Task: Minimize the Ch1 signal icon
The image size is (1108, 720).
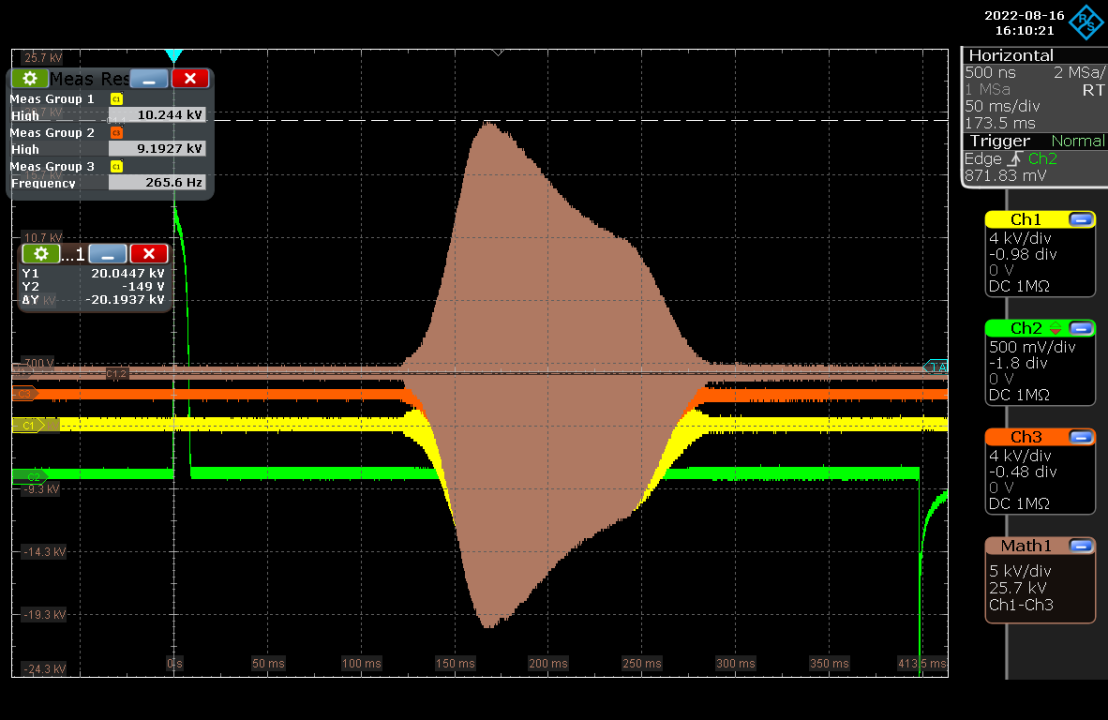Action: pos(1081,220)
